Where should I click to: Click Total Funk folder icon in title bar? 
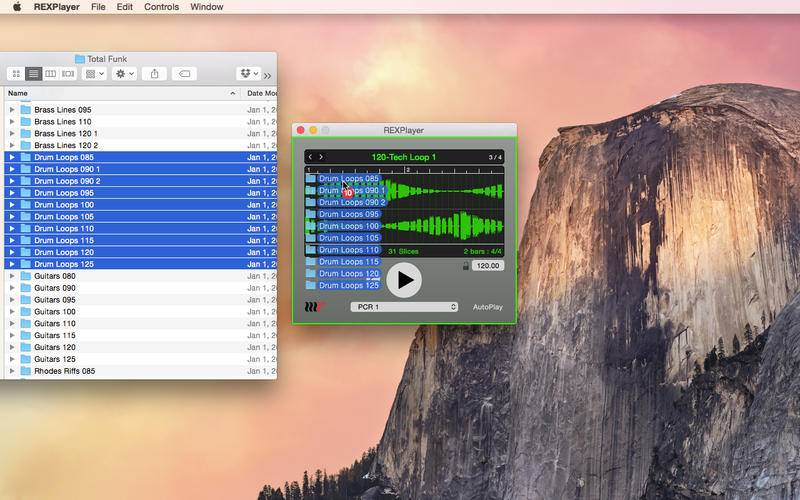(80, 59)
